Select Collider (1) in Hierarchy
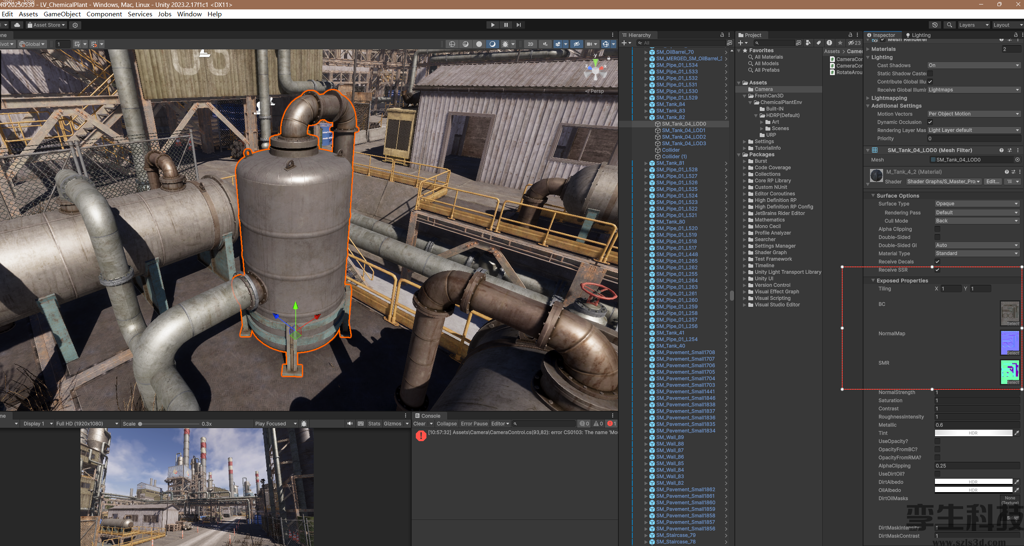The width and height of the screenshot is (1024, 546). pos(674,156)
